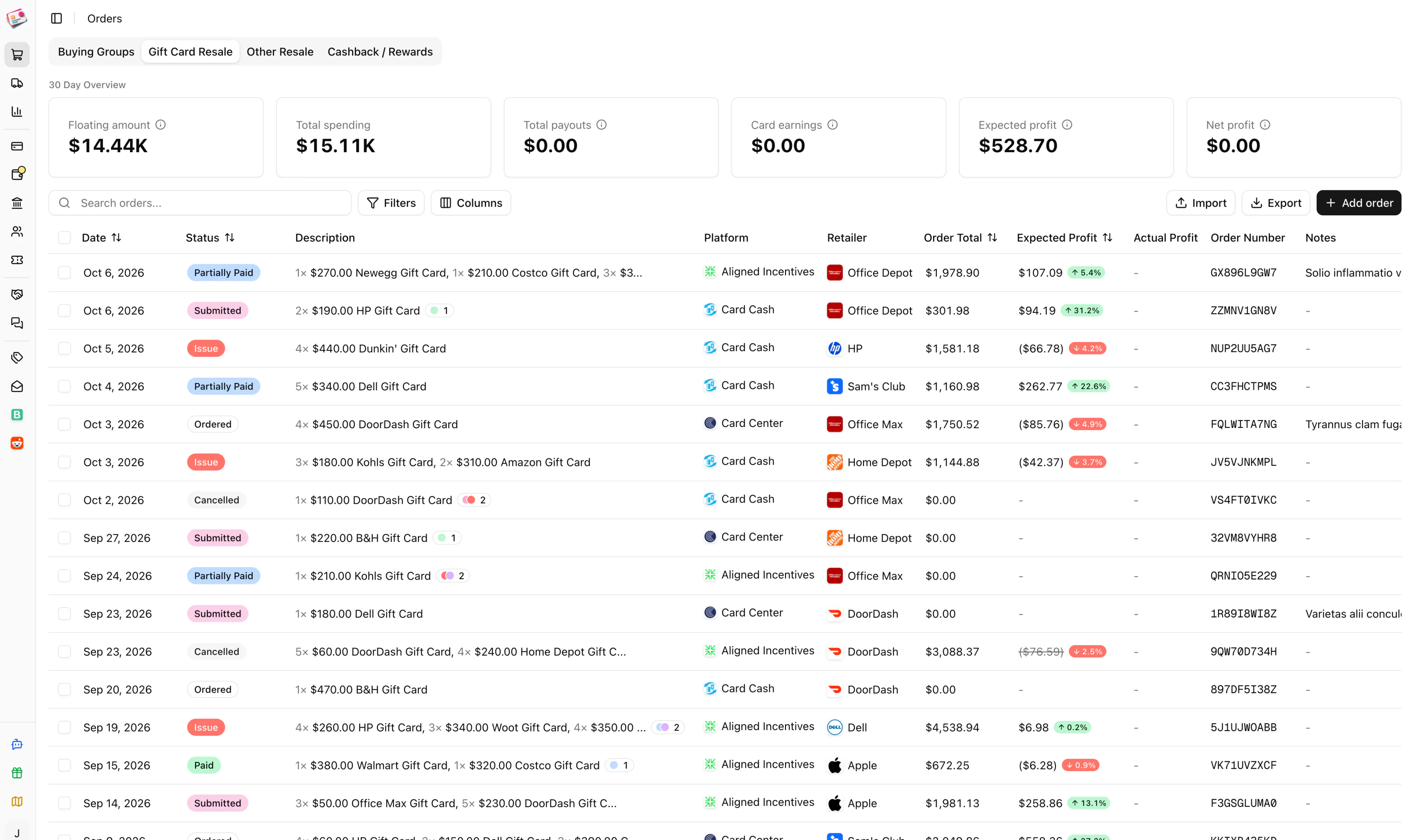Sort the table by Order Total column
This screenshot has width=1411, height=840.
(961, 238)
